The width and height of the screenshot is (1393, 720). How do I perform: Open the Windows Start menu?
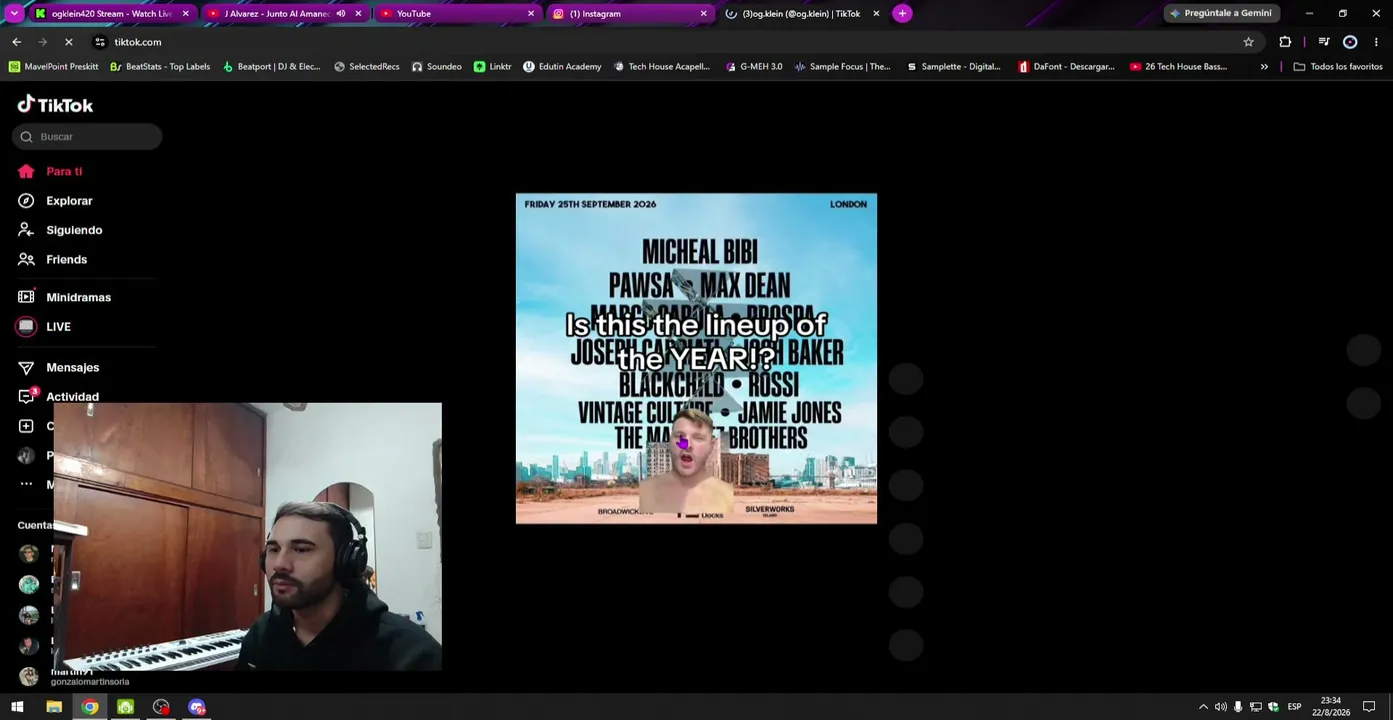tap(17, 707)
